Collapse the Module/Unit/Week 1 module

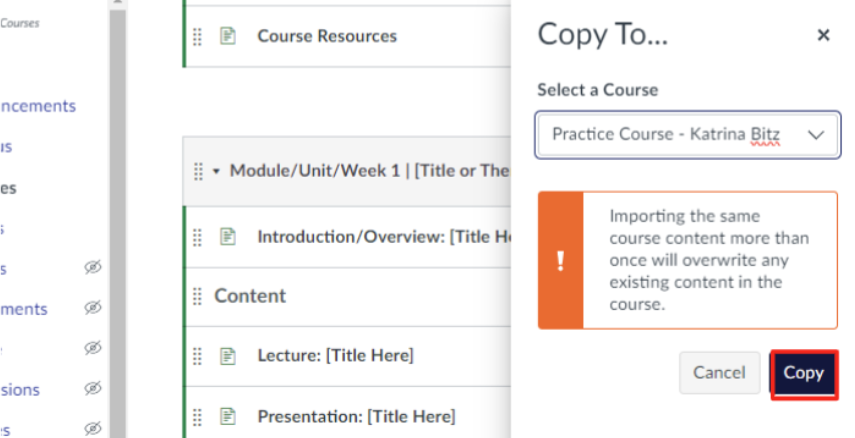point(217,171)
